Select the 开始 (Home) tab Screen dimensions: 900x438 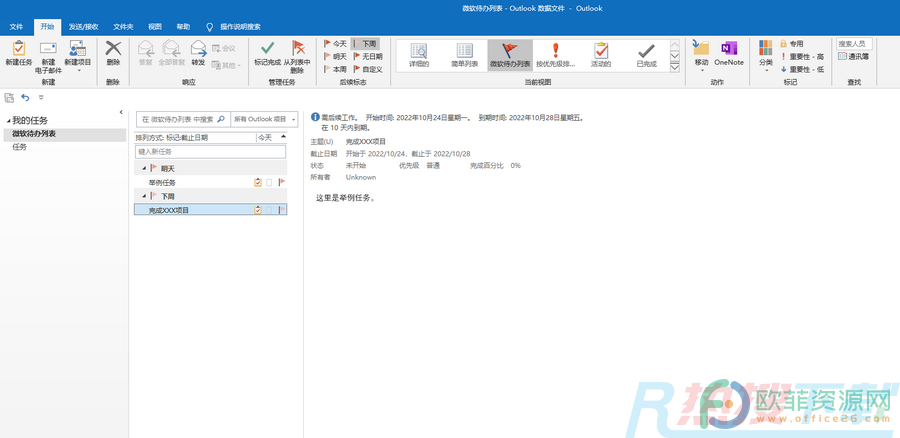(47, 27)
